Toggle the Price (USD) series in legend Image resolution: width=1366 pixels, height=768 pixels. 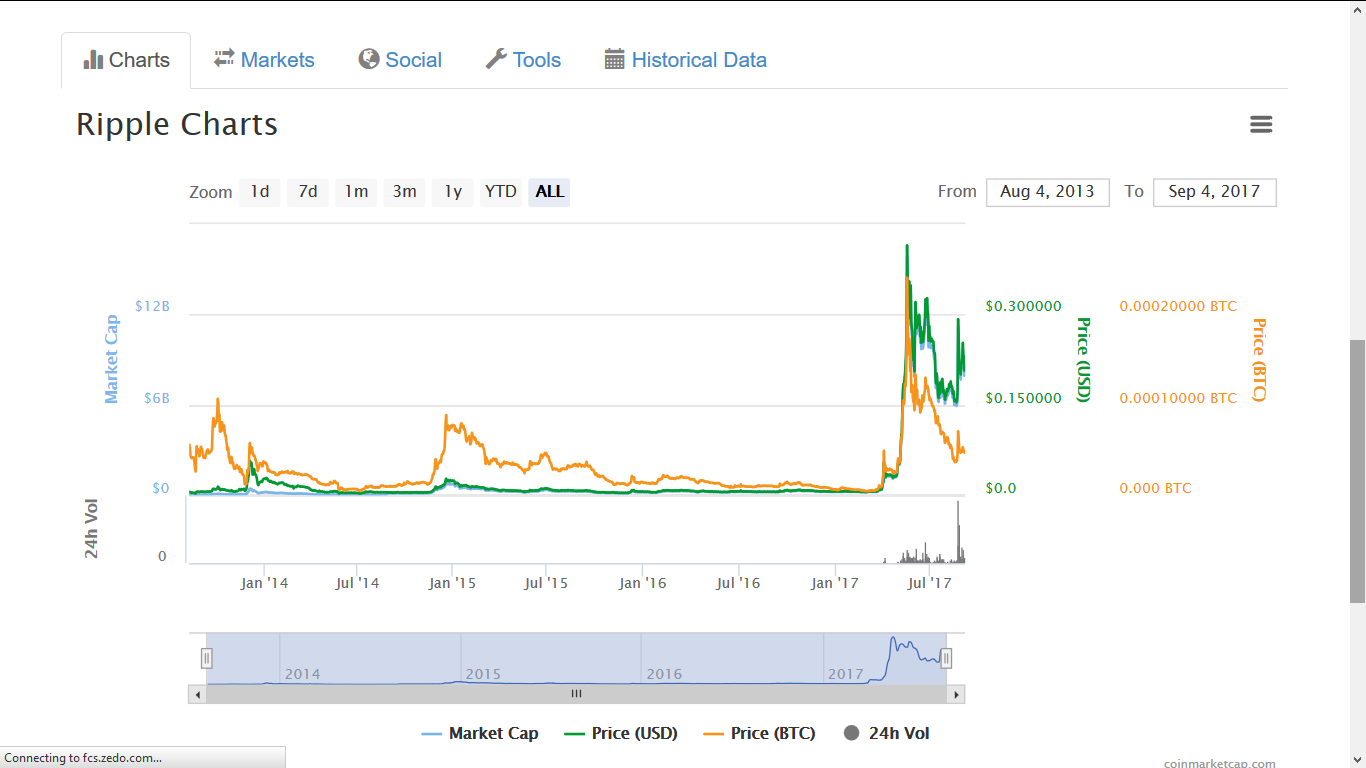pyautogui.click(x=621, y=733)
